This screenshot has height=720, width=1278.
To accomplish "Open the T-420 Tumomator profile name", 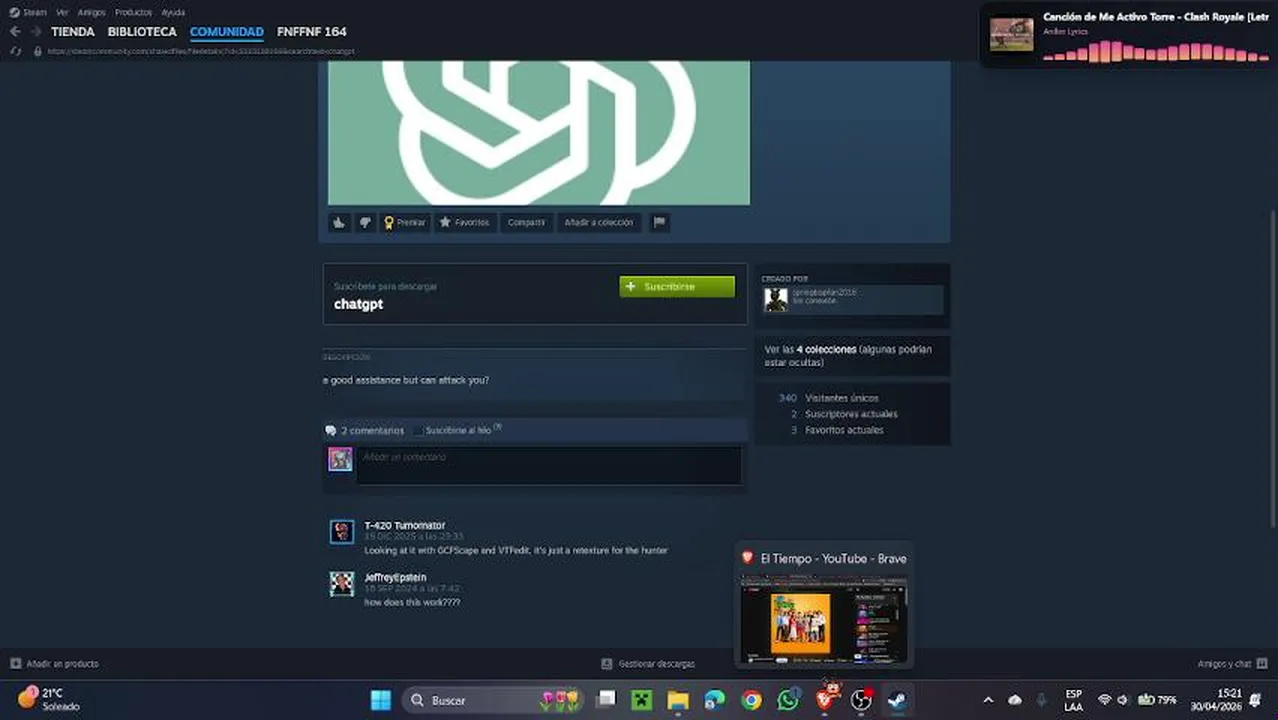I will (x=404, y=525).
